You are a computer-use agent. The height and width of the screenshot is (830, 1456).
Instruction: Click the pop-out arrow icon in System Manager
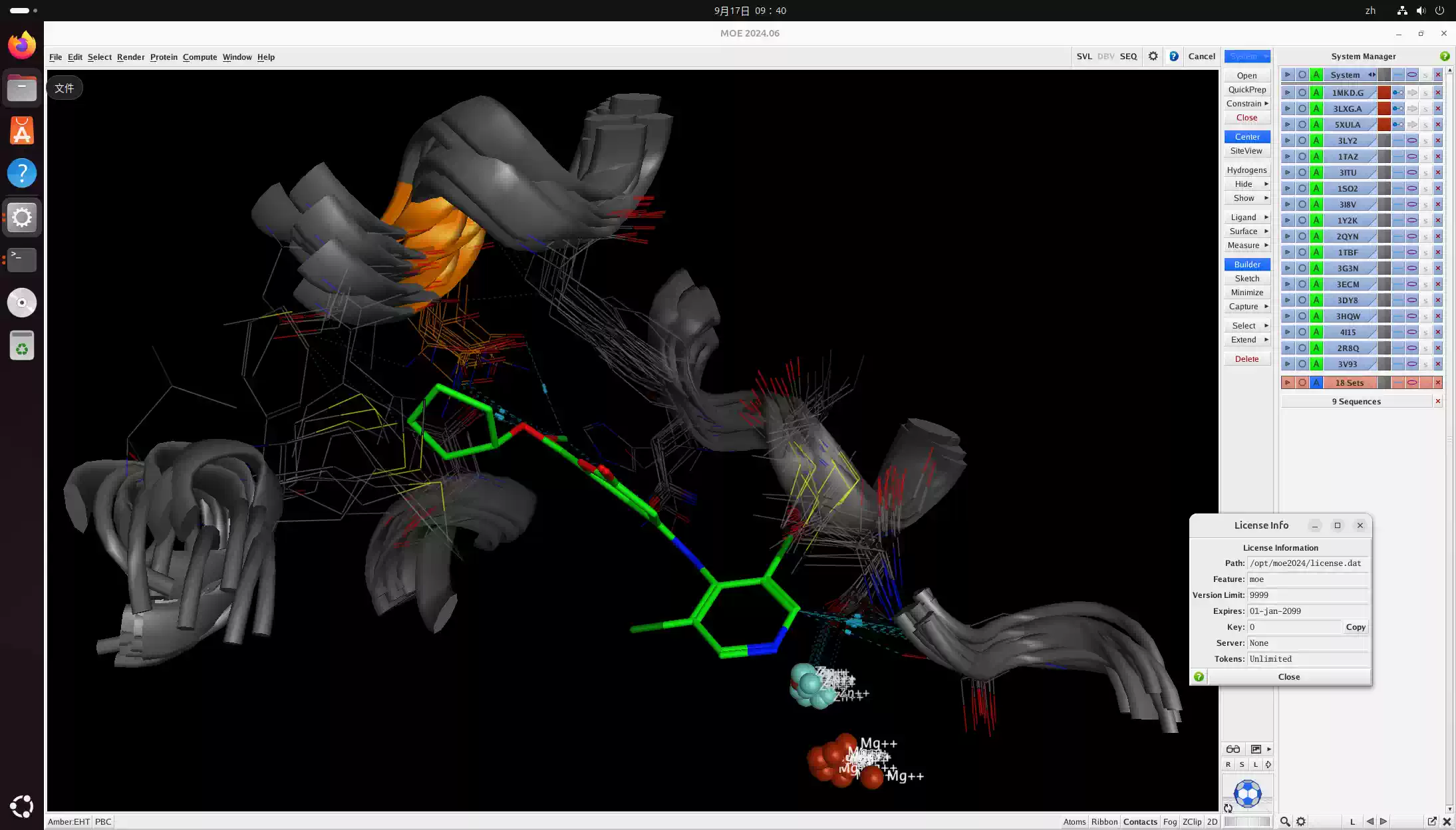pos(1431,821)
